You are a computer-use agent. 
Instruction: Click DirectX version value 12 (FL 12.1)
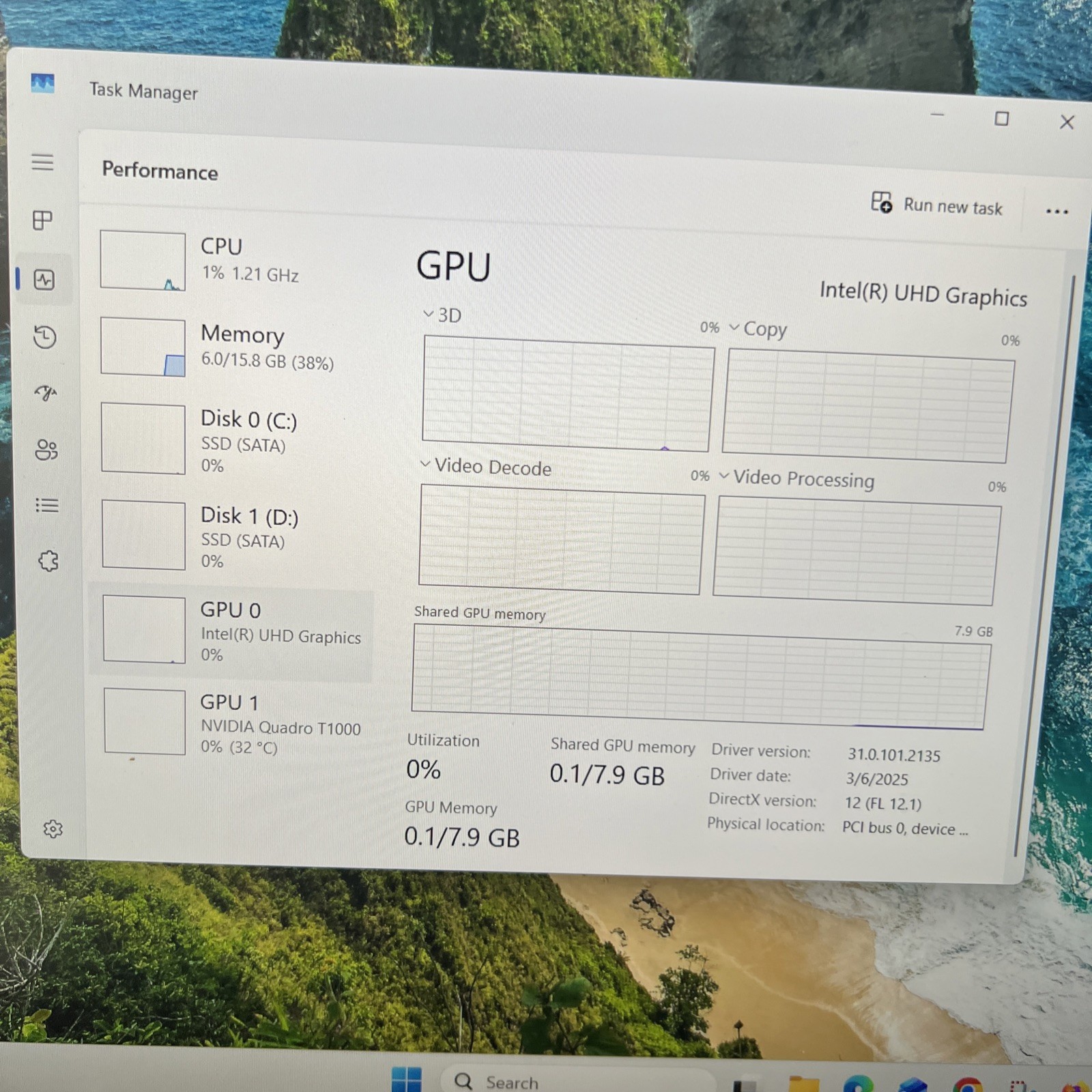[x=882, y=803]
